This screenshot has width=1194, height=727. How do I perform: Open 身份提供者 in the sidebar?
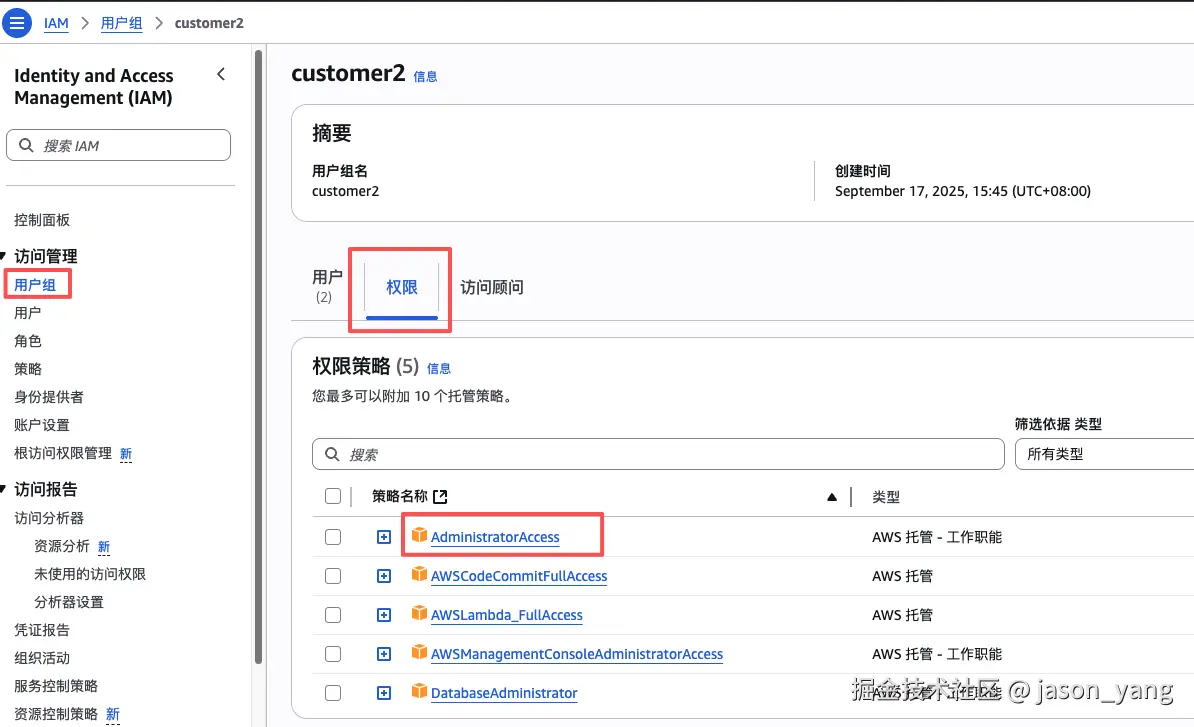tap(49, 397)
